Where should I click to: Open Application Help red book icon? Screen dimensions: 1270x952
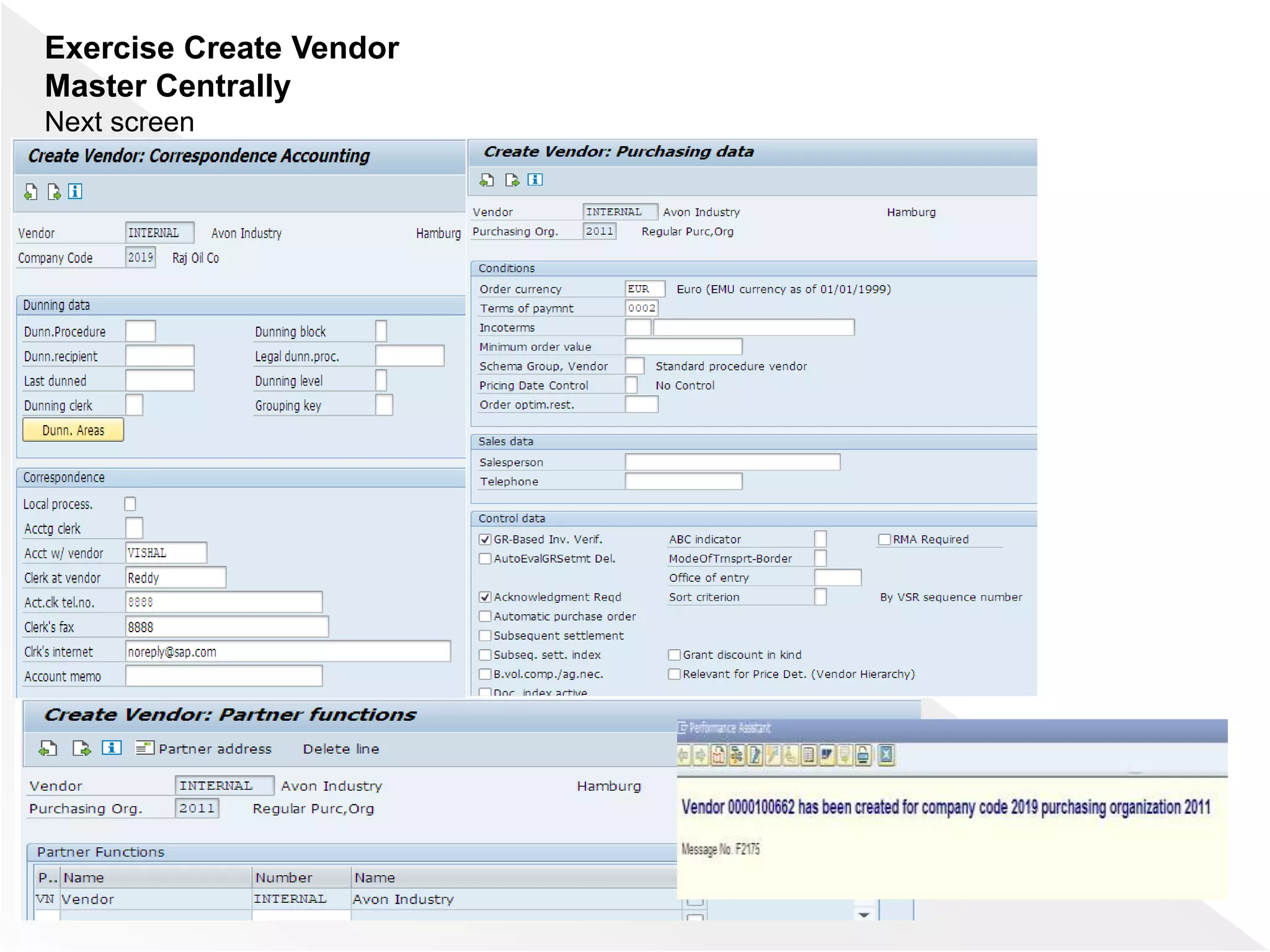[718, 756]
